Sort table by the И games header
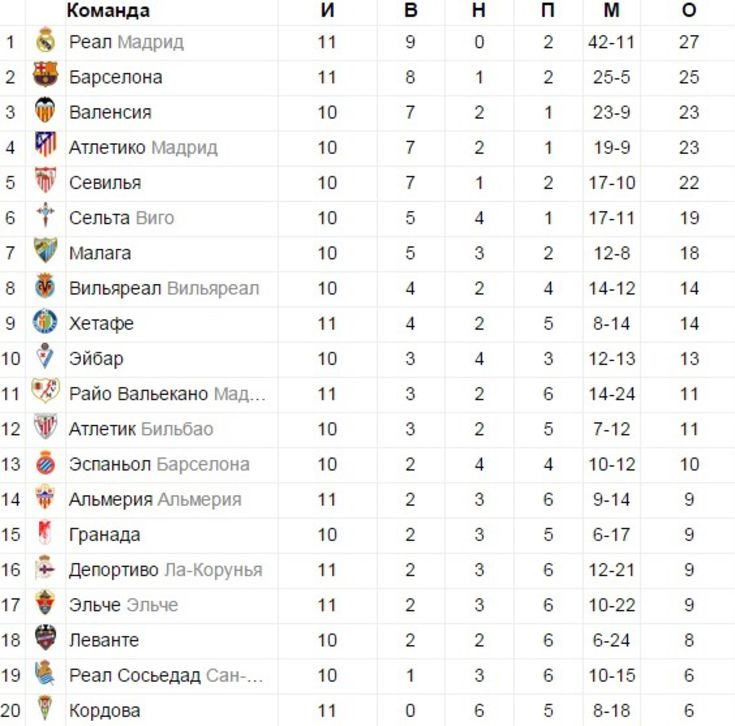Screen dimensions: 735x726 click(x=328, y=10)
